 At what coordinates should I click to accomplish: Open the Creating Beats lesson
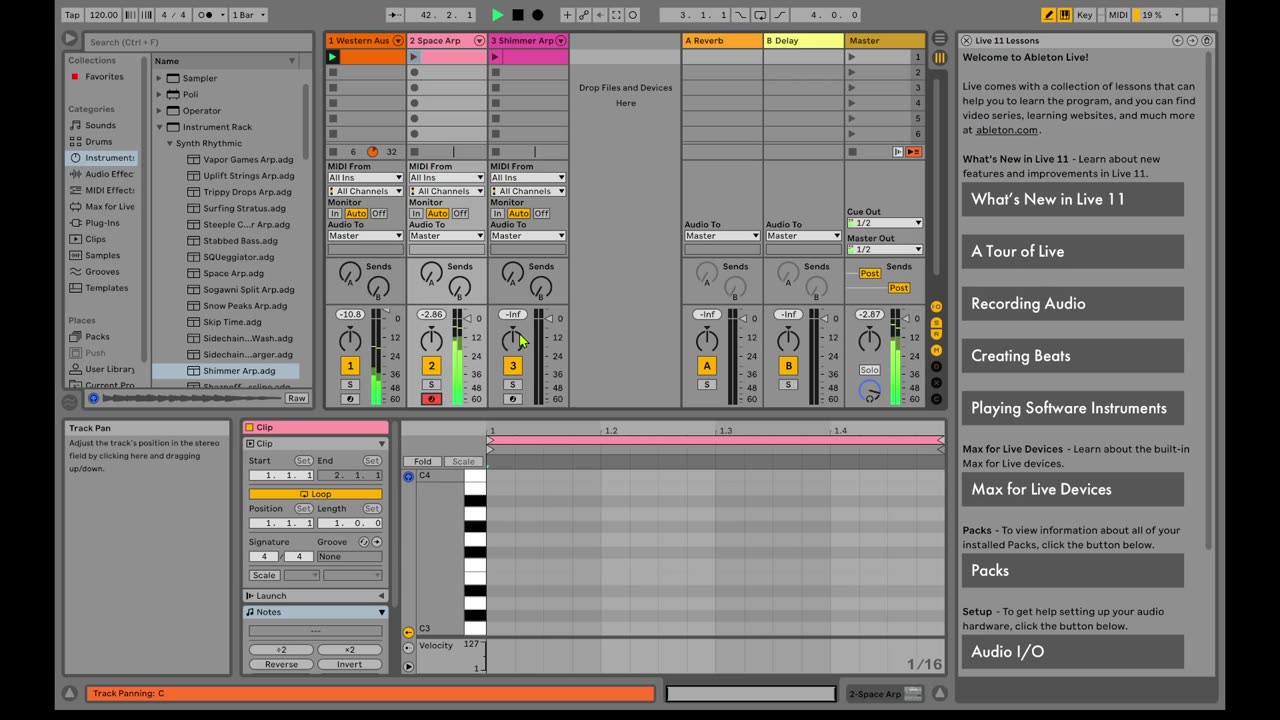[1072, 356]
